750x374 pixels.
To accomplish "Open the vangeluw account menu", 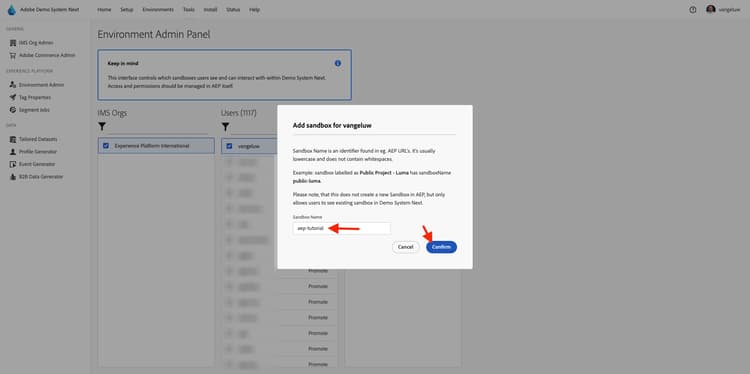I will click(723, 10).
